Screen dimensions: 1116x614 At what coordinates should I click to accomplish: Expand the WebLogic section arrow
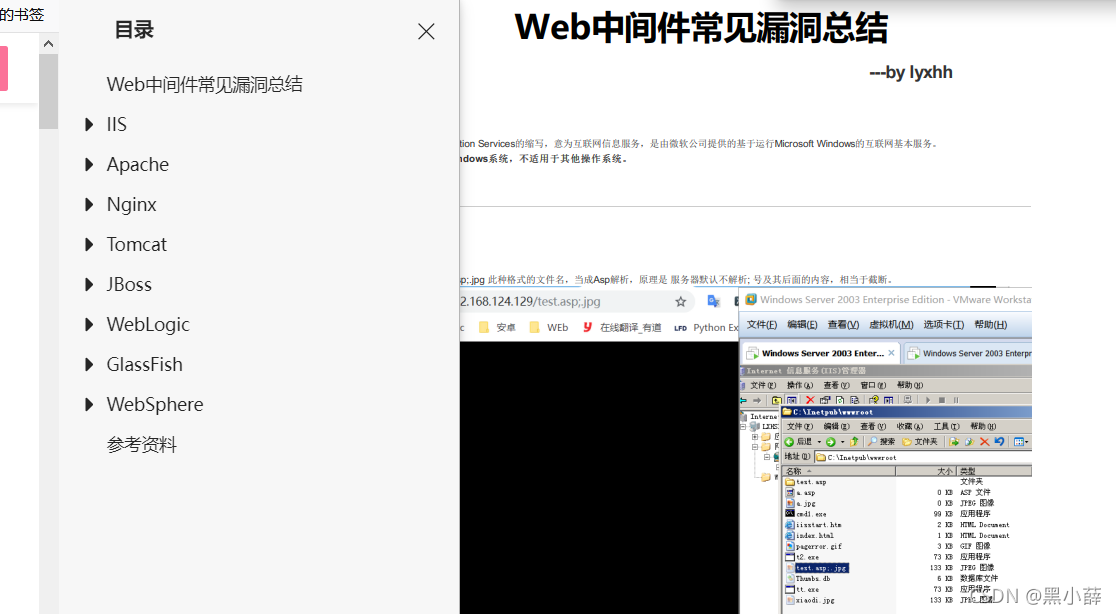click(89, 324)
